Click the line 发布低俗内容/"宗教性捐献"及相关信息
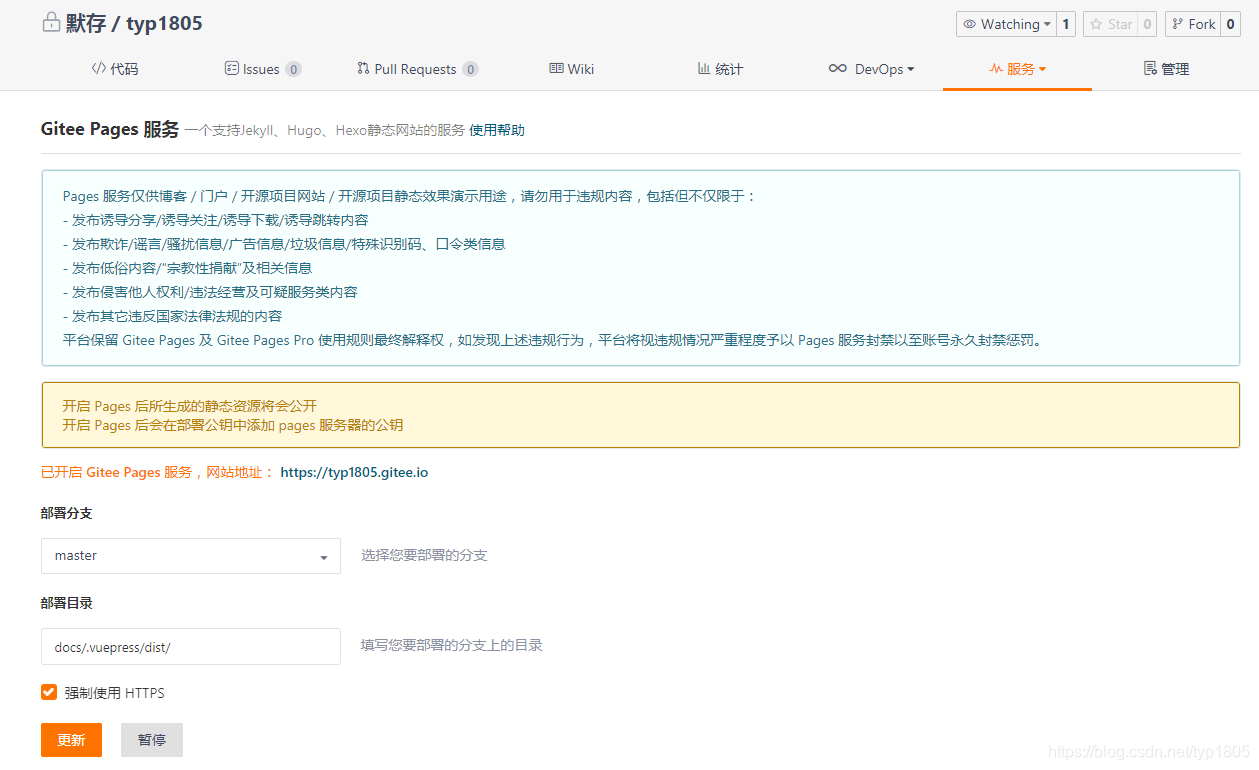1259x770 pixels. point(187,268)
